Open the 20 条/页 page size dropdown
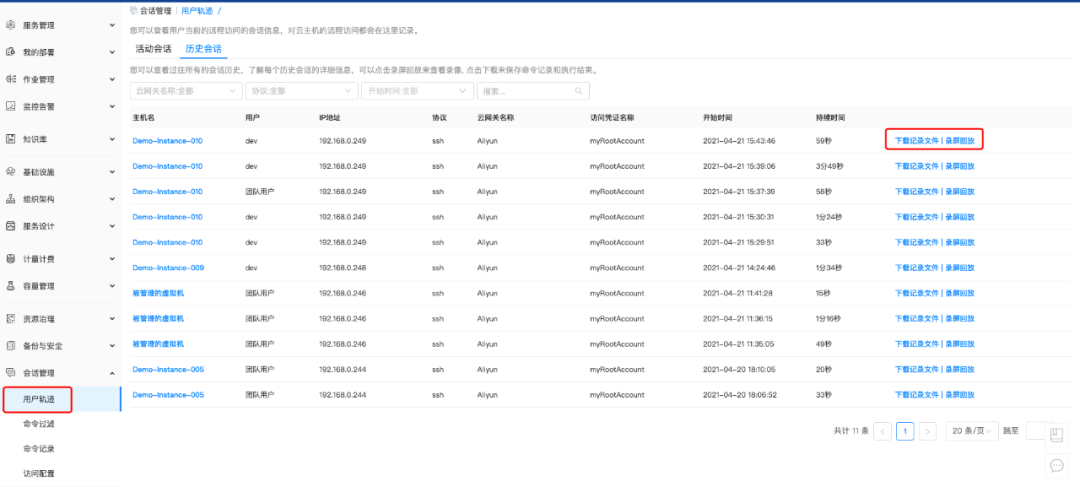The height and width of the screenshot is (487, 1080). [x=972, y=431]
